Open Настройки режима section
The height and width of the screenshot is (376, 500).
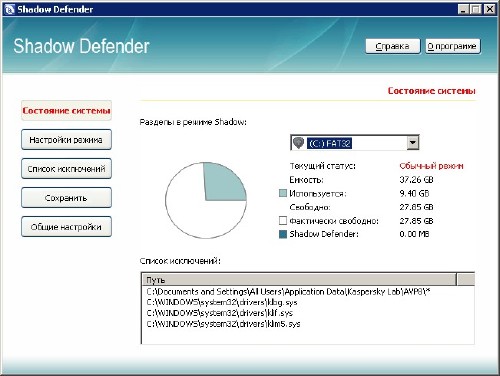66,140
